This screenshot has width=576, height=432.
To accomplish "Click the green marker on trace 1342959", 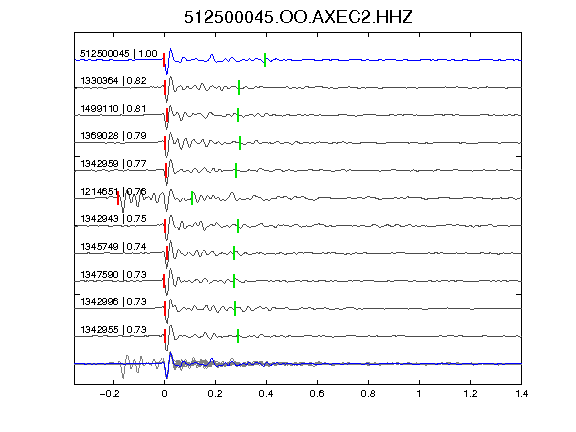I will tap(236, 170).
